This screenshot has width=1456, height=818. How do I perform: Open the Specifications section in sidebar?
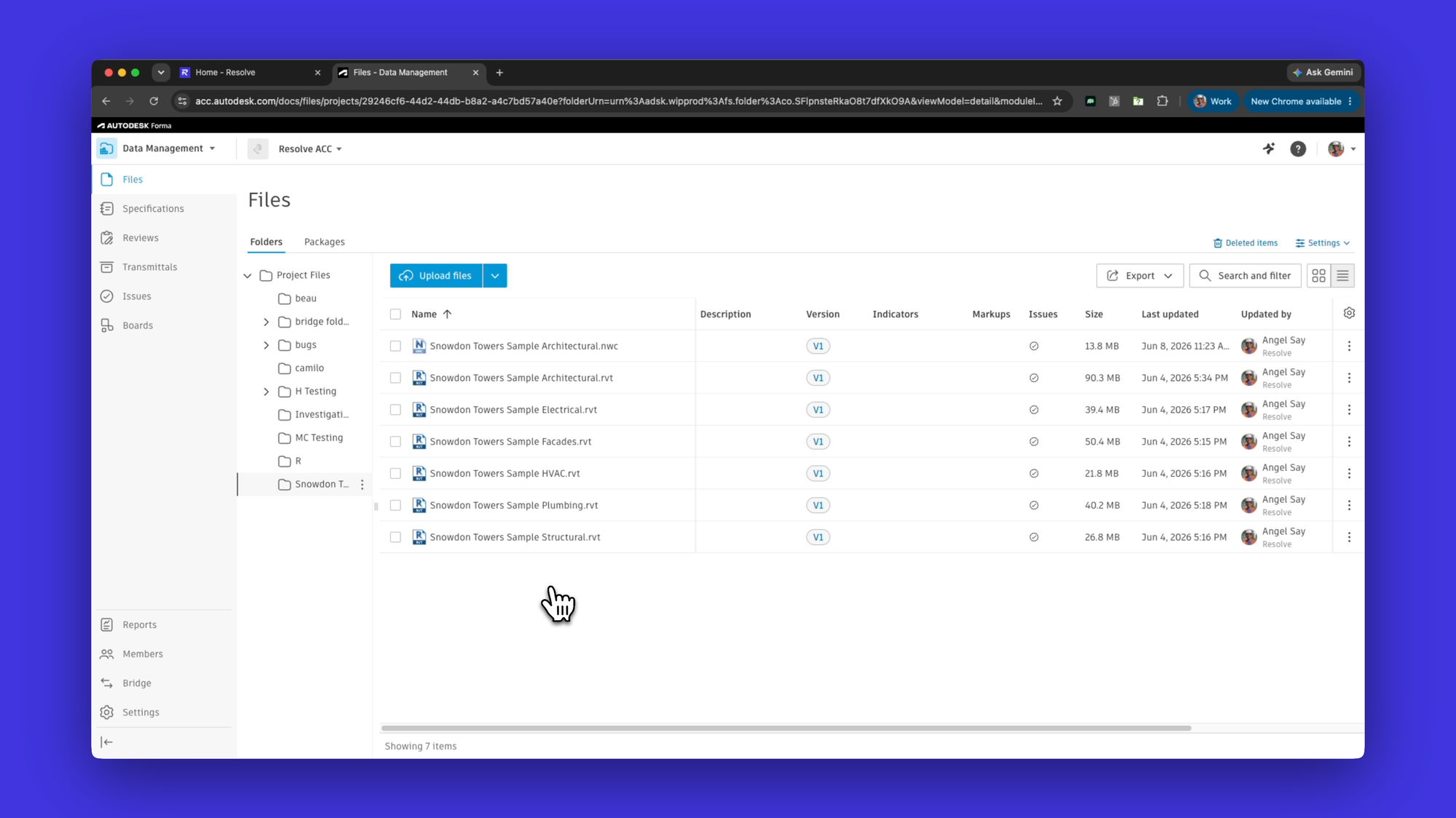[x=153, y=208]
